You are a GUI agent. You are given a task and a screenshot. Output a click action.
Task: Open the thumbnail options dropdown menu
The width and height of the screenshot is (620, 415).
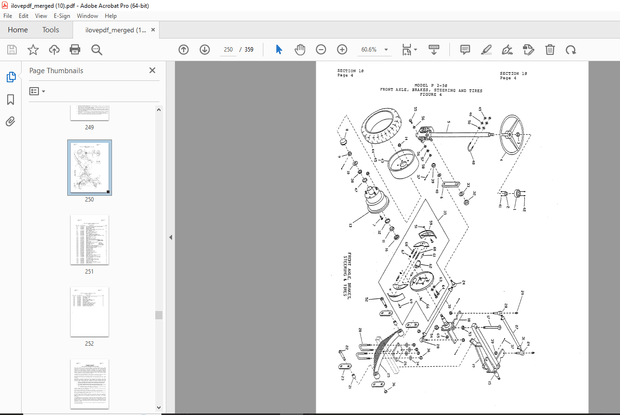tap(37, 91)
